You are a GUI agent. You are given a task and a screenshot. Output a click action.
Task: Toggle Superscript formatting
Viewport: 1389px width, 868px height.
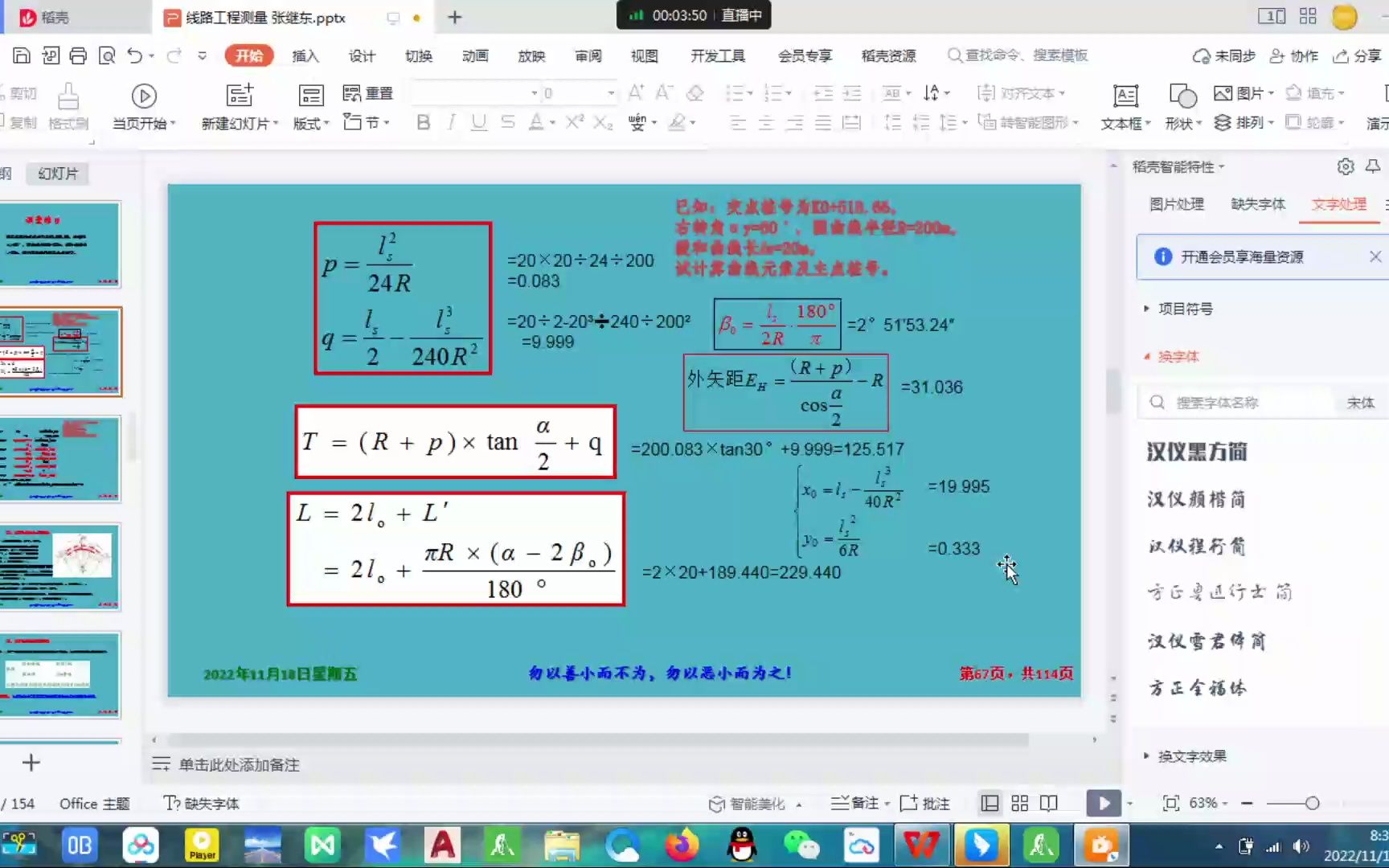[574, 122]
